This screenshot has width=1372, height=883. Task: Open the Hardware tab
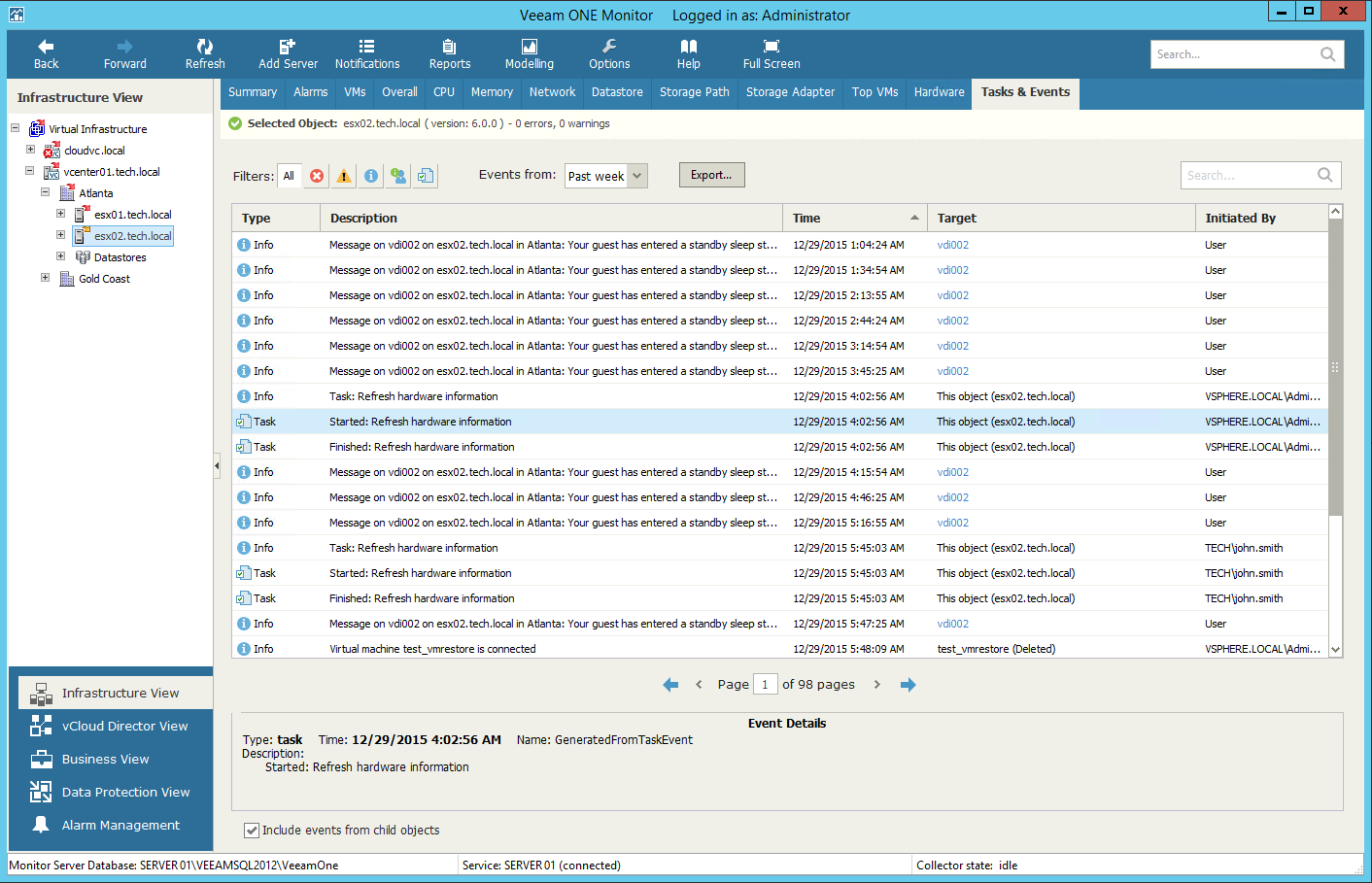click(x=940, y=92)
